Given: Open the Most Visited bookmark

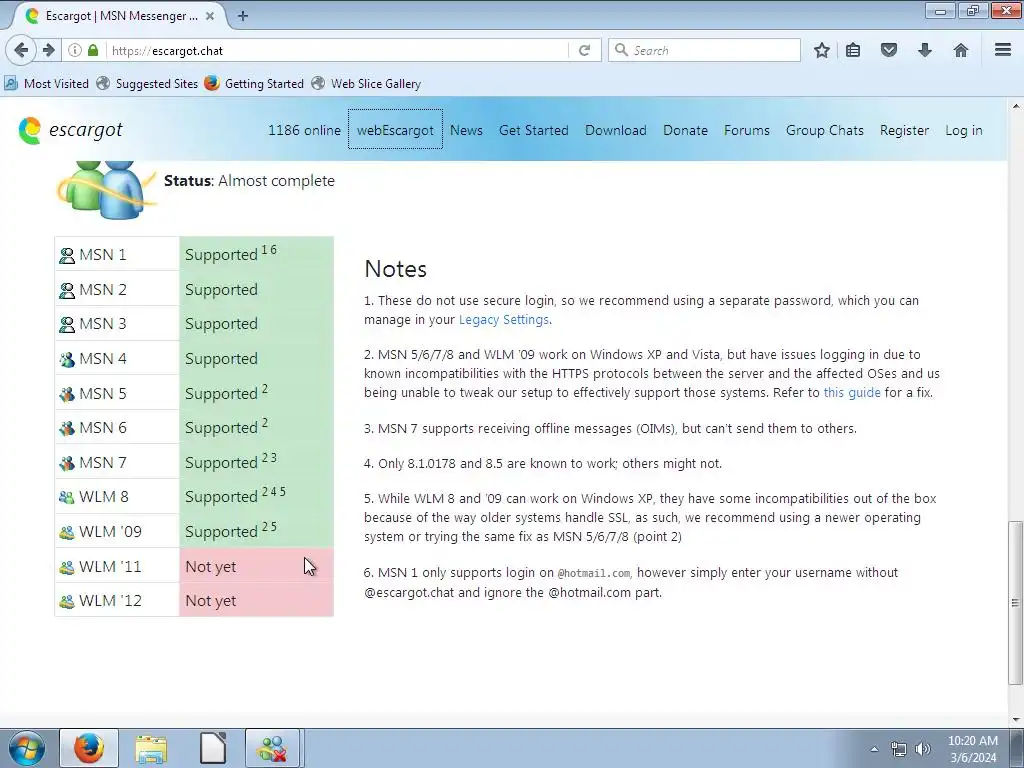Looking at the screenshot, I should [x=47, y=84].
